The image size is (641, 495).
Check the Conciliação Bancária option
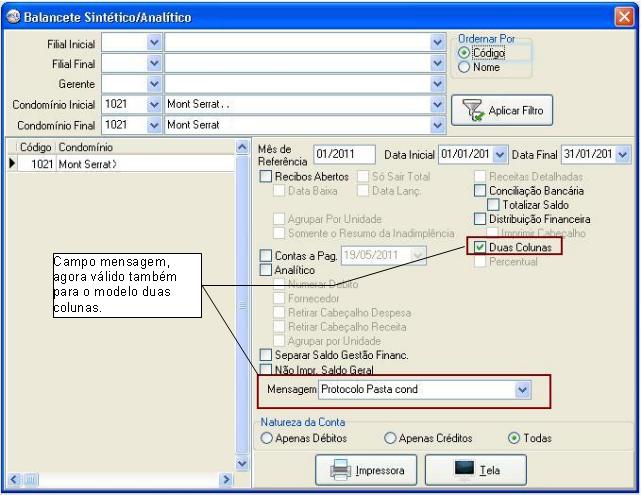[481, 190]
